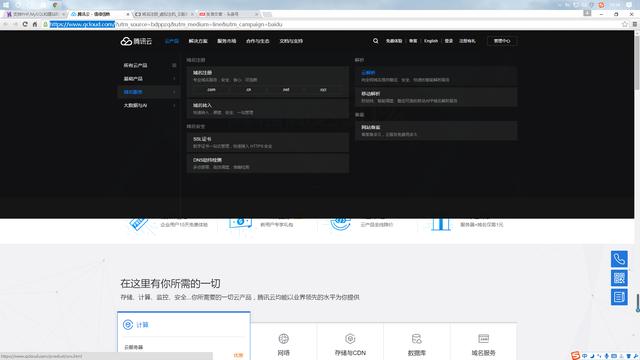640x360 pixels.
Task: Click the 云产品 discount promo circular icon
Action: coord(340,224)
